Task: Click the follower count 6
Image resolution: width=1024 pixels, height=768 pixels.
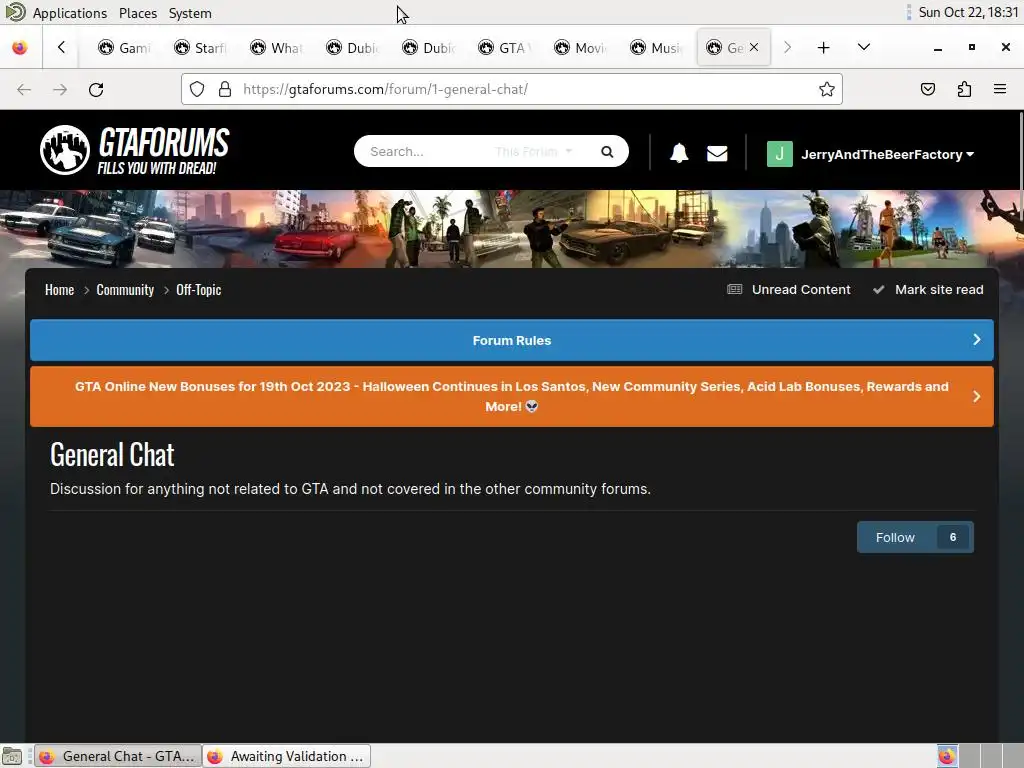Action: (x=953, y=537)
